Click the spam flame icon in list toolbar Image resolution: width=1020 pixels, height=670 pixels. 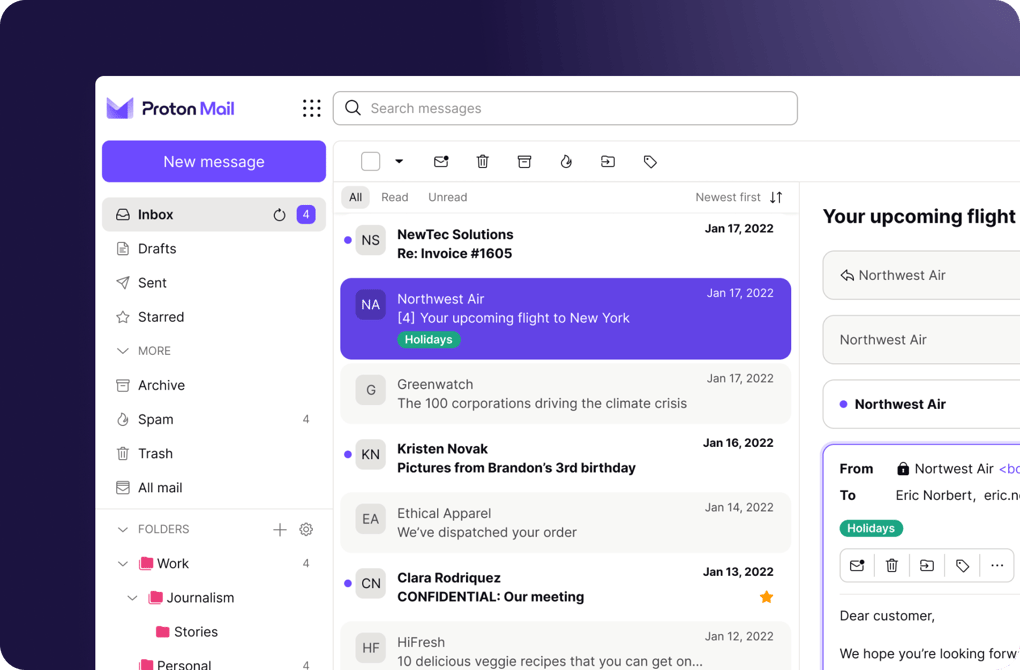[566, 162]
